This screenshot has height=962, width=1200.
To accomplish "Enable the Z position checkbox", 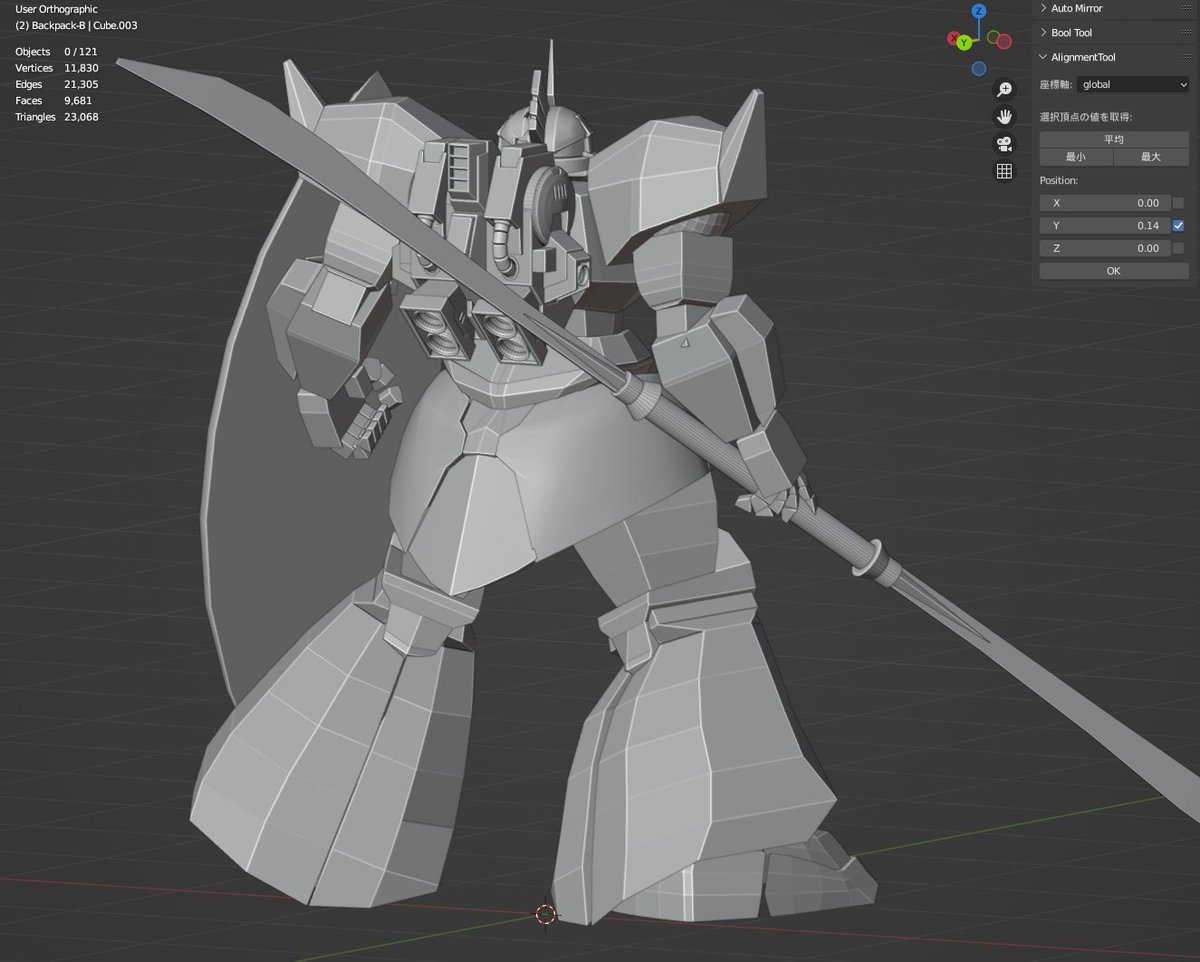I will [1178, 248].
